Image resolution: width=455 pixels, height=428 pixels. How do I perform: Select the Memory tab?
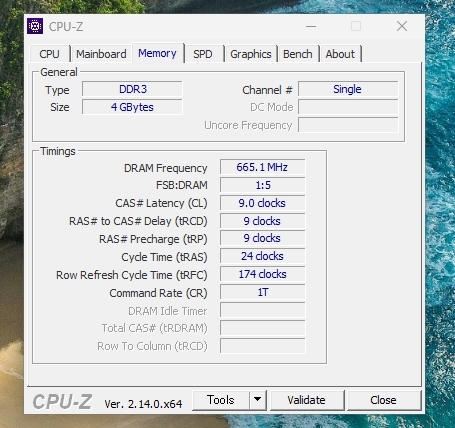click(x=157, y=53)
